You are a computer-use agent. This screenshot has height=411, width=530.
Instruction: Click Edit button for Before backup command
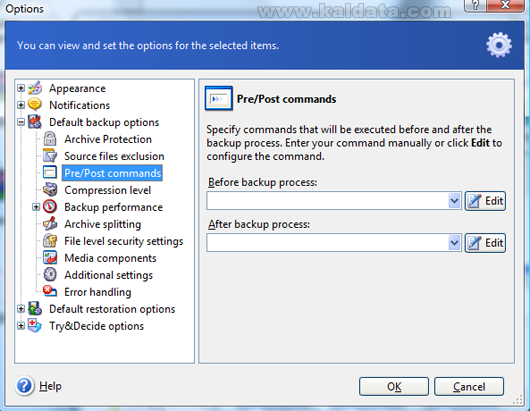pos(485,201)
